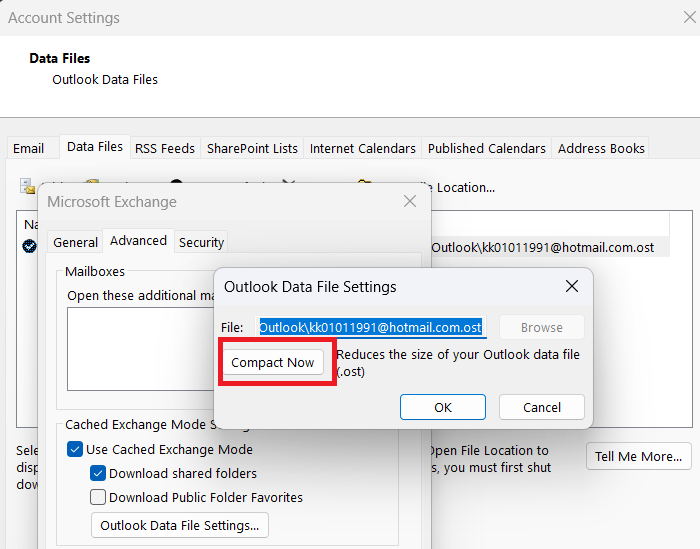
Task: Click the additional mailboxes list box
Action: (x=141, y=349)
